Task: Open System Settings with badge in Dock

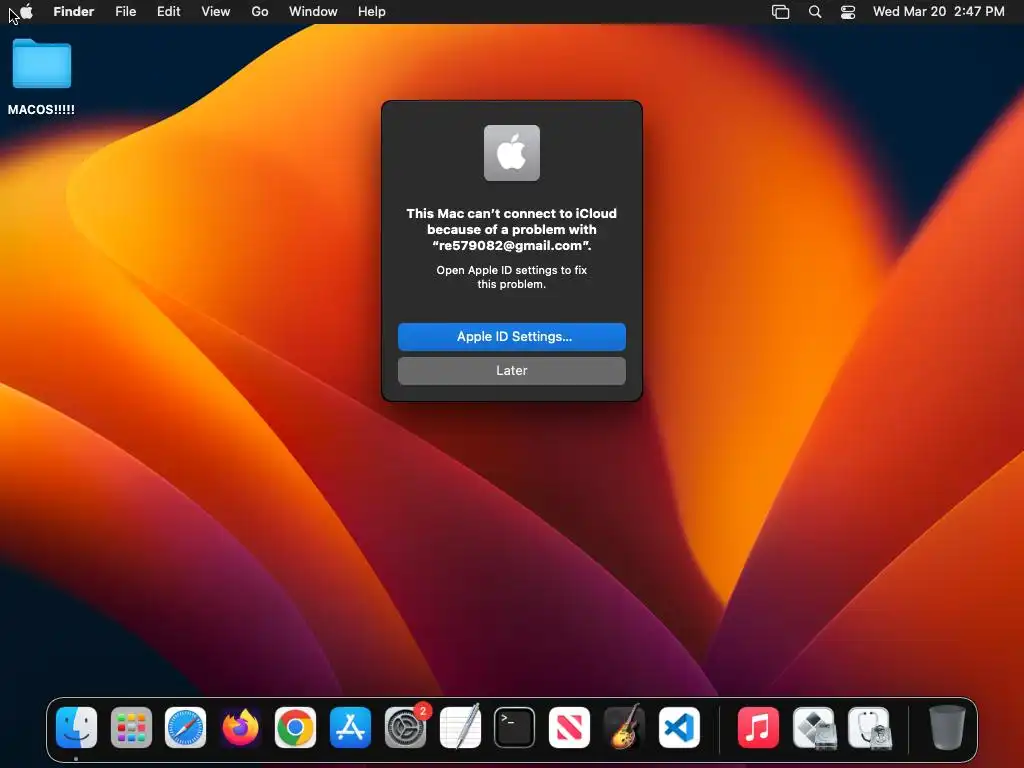Action: (x=406, y=728)
